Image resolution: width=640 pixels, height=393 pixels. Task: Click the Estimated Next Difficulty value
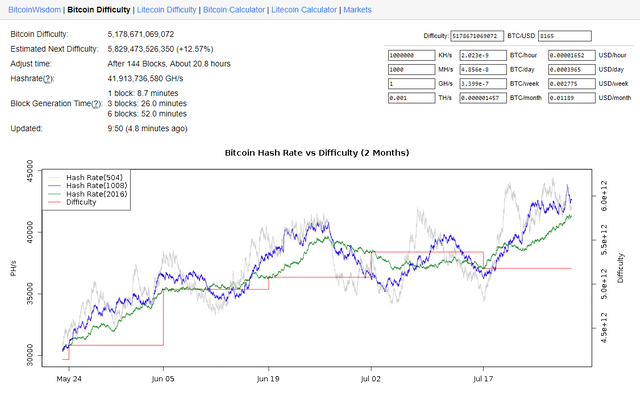coord(160,49)
